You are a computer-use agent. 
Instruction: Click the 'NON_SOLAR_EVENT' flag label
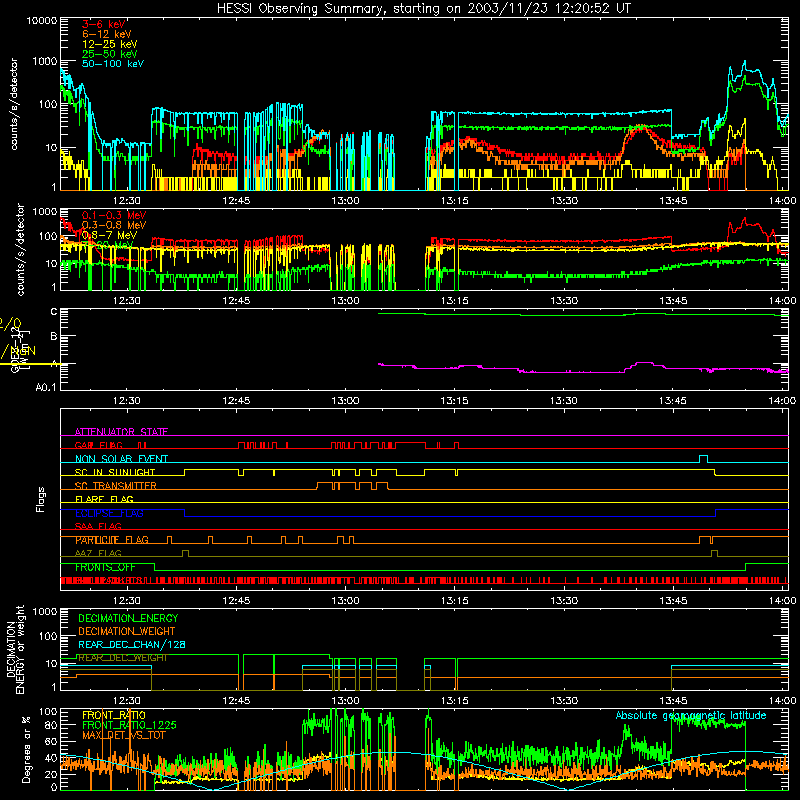click(x=121, y=459)
